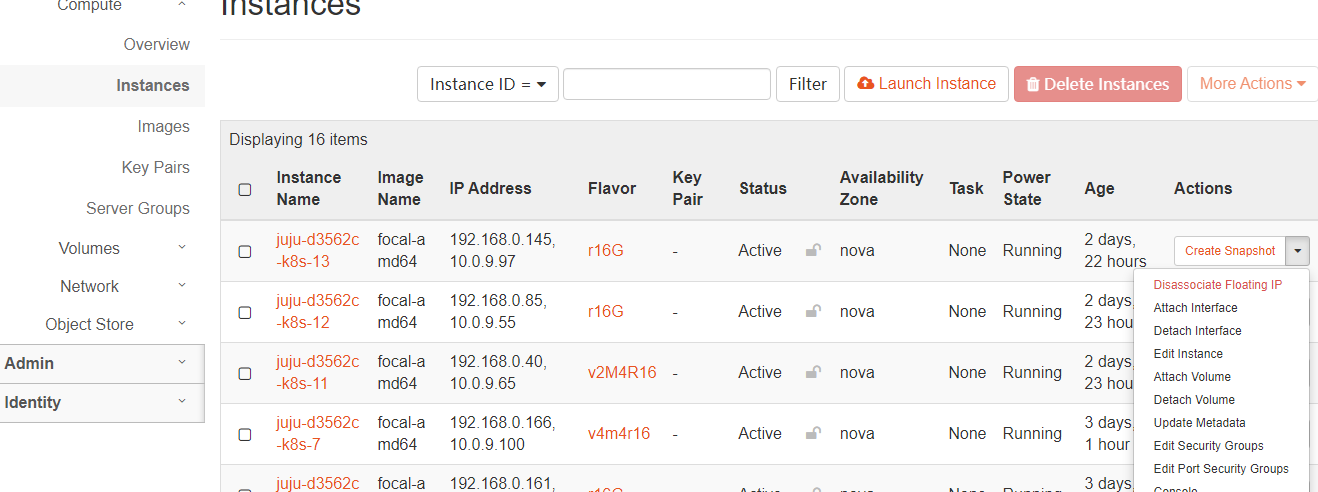Screen dimensions: 1318x492
Task: Click the Availability Zone column header
Action: [882, 188]
